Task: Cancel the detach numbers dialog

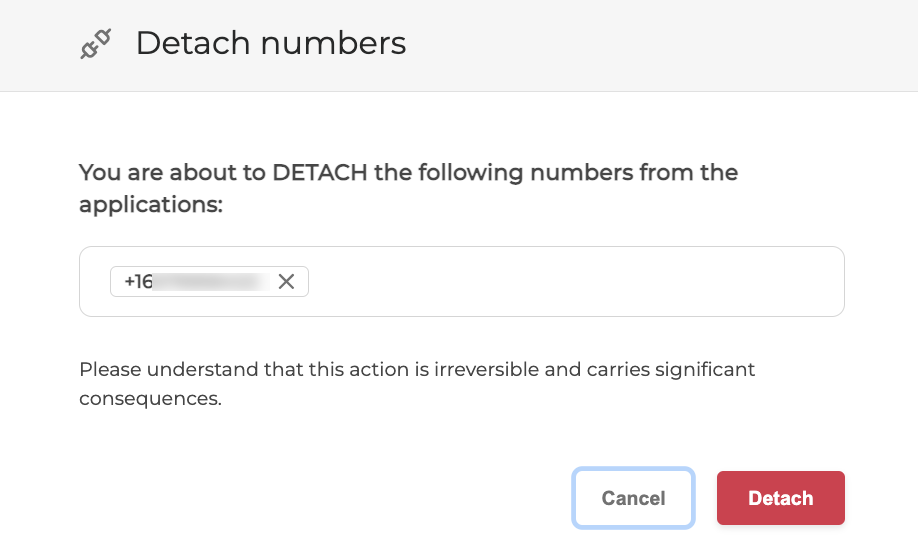Action: (x=633, y=498)
